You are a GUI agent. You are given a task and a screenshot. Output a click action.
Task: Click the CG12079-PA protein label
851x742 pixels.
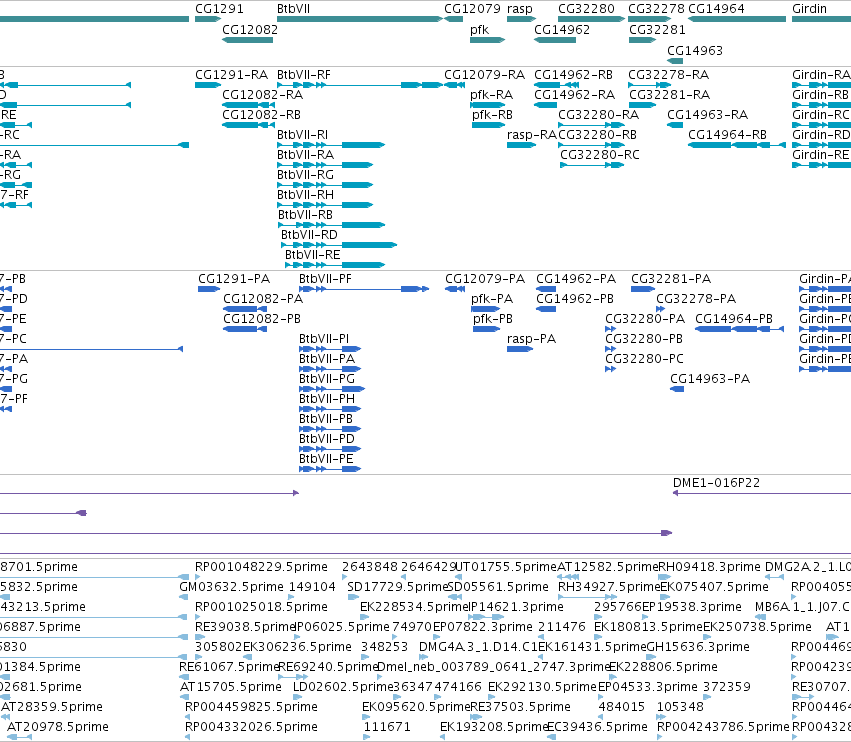[485, 278]
